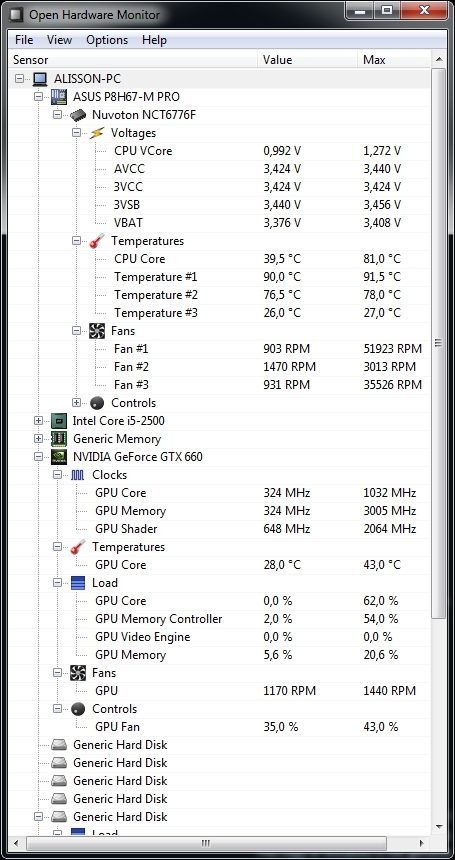Click the ASUS P8H67-M PRO motherboard icon
The height and width of the screenshot is (860, 455).
point(59,97)
